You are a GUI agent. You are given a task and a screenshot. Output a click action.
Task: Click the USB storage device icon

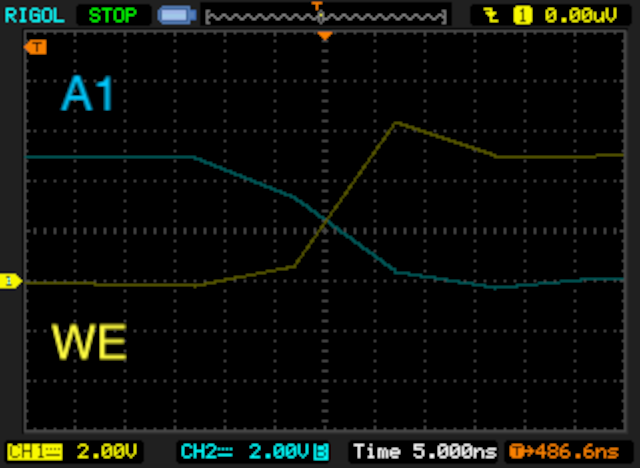tap(177, 16)
